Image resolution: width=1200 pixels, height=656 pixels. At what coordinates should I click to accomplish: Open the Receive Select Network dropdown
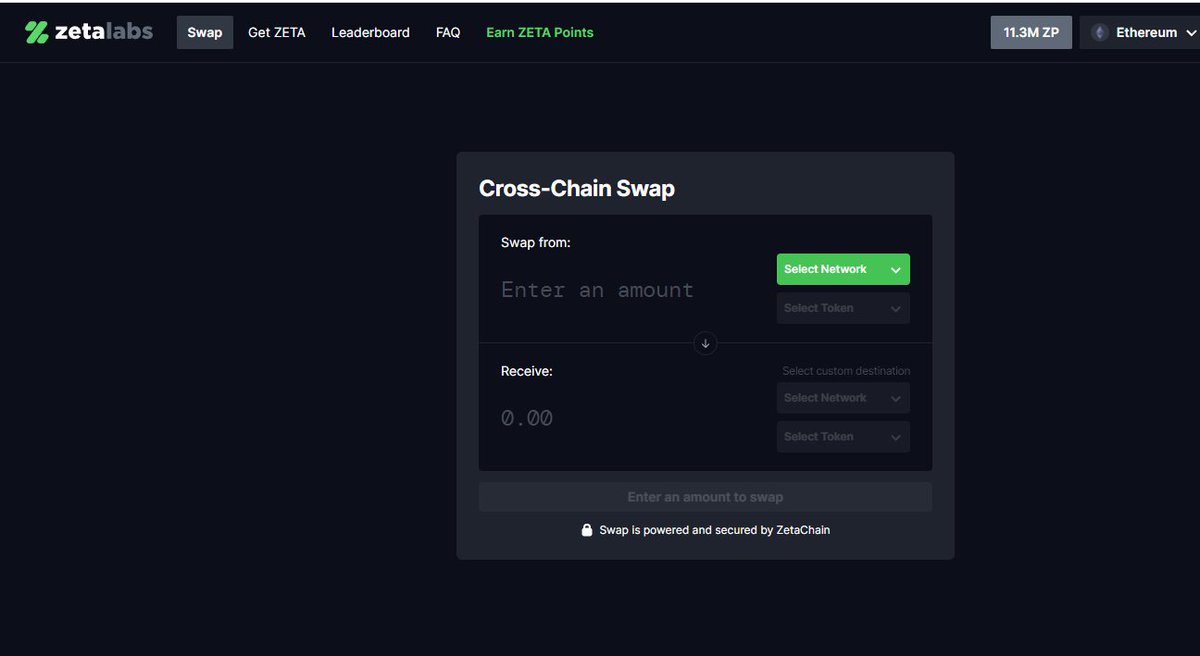843,398
